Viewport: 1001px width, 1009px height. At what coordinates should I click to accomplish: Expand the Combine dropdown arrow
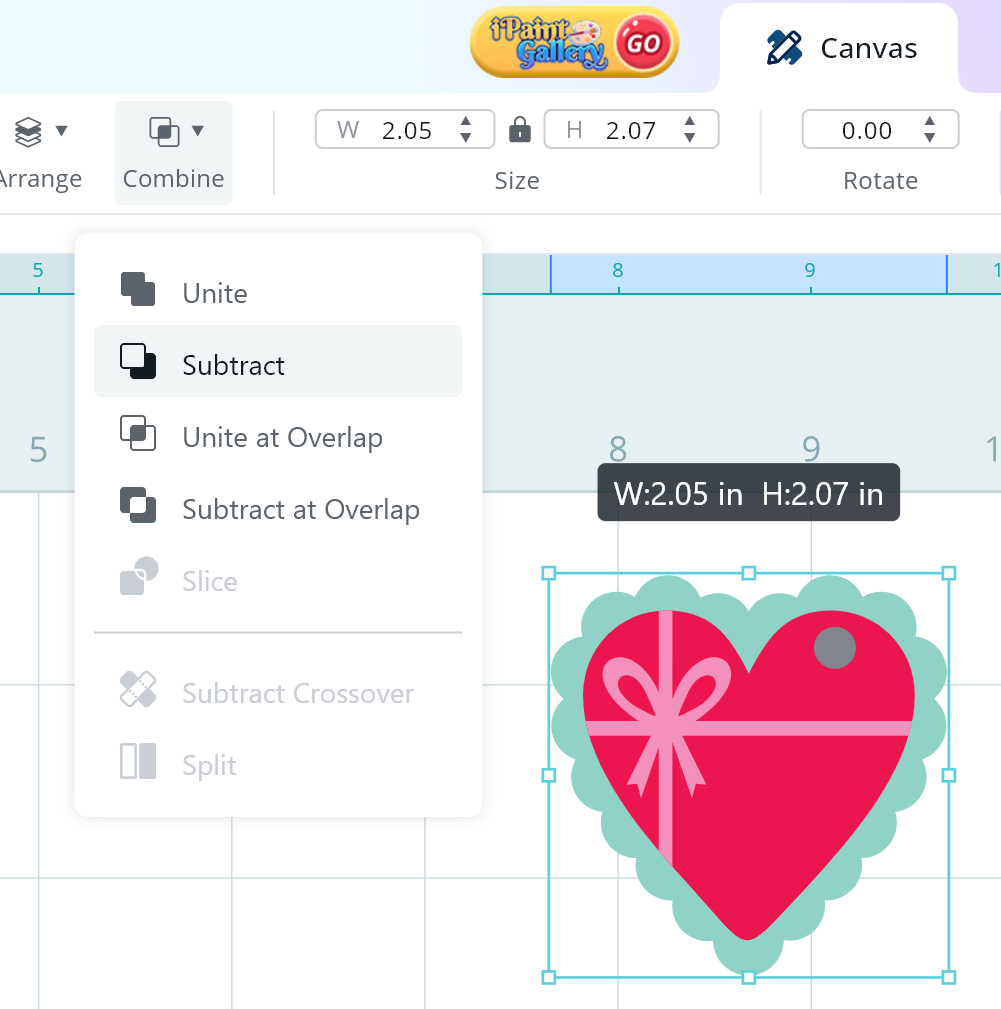(x=198, y=131)
